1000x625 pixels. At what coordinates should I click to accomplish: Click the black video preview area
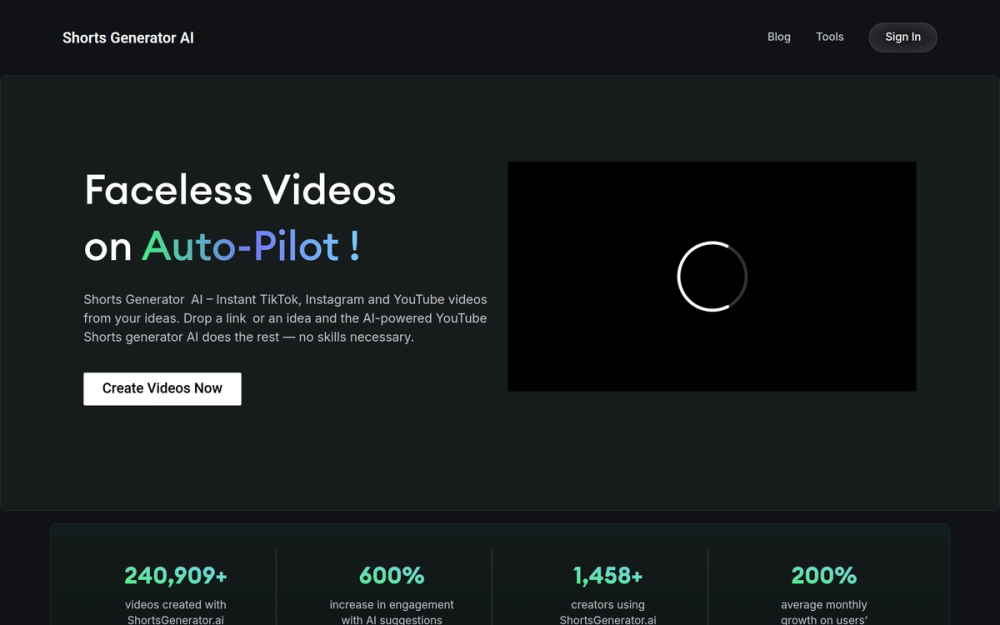click(712, 276)
